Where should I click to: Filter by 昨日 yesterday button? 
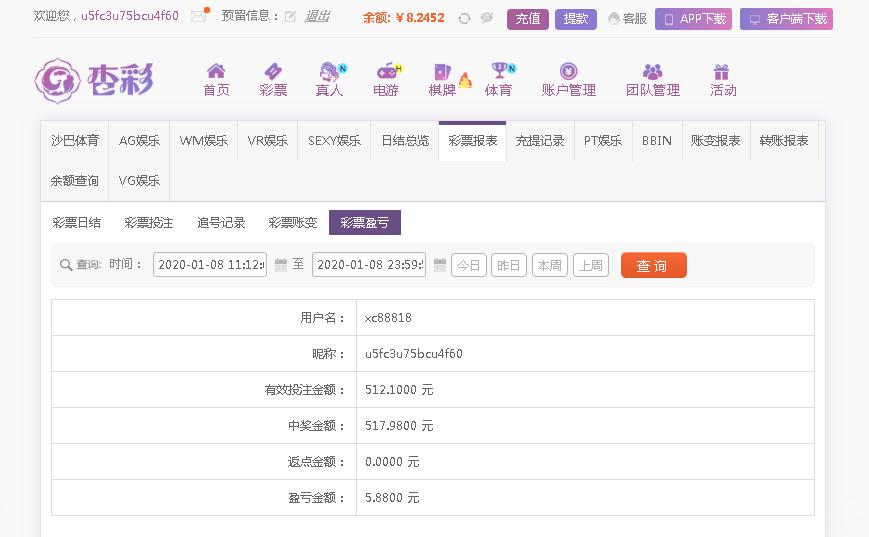(x=508, y=265)
